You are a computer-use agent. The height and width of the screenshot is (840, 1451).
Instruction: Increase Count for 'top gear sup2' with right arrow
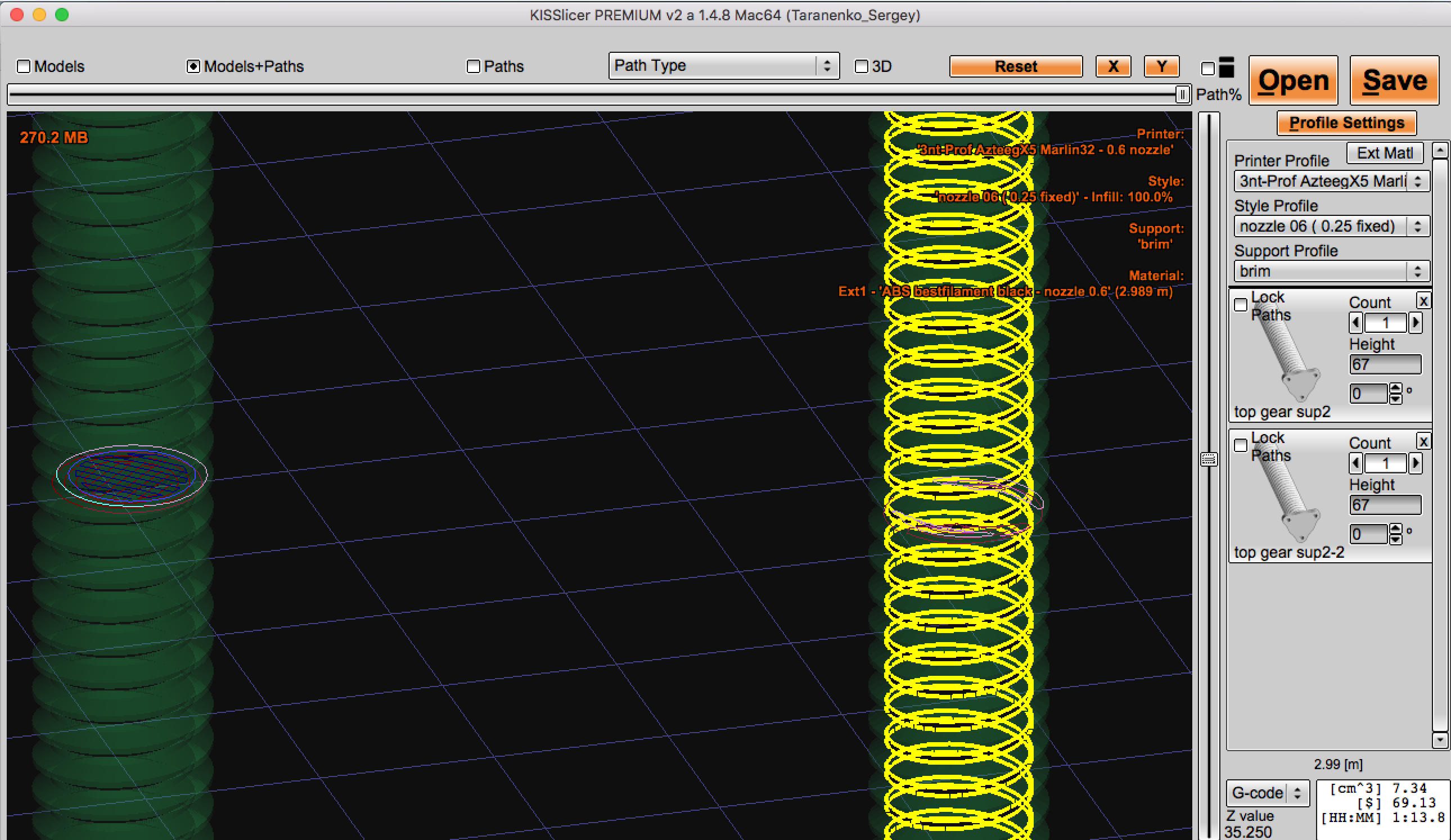click(1416, 323)
